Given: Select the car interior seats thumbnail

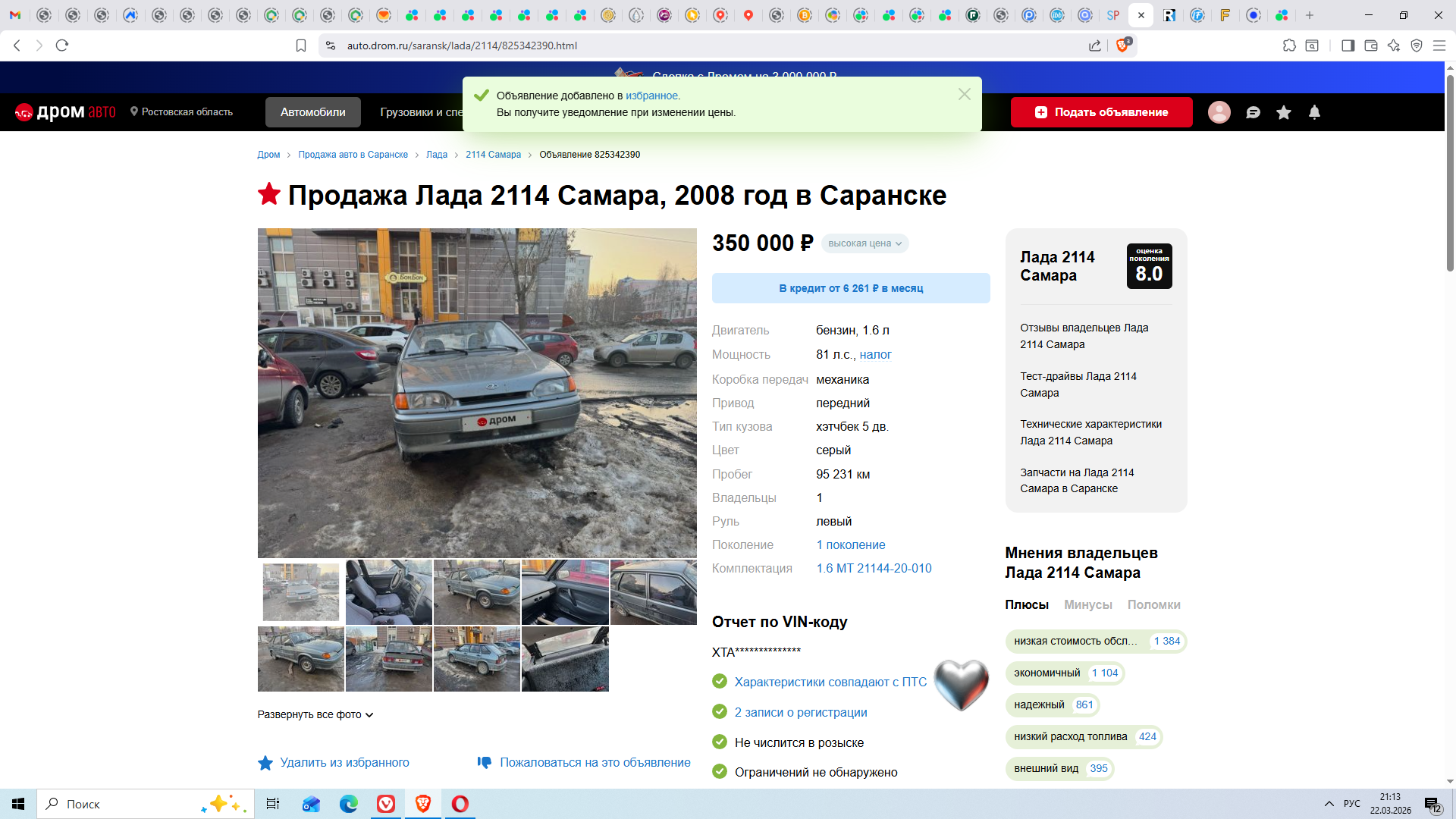Looking at the screenshot, I should click(388, 592).
